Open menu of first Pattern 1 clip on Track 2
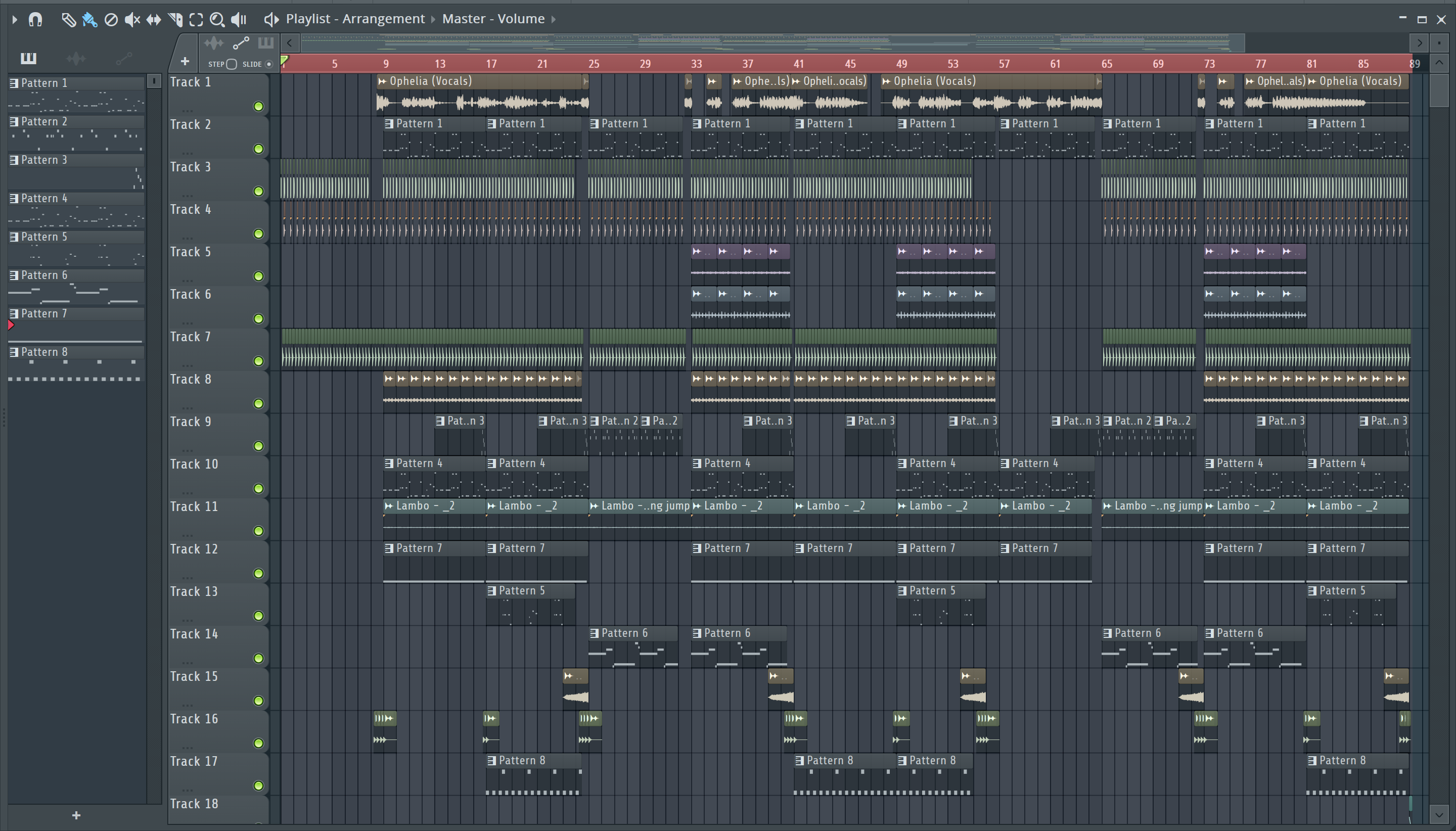 tap(389, 124)
